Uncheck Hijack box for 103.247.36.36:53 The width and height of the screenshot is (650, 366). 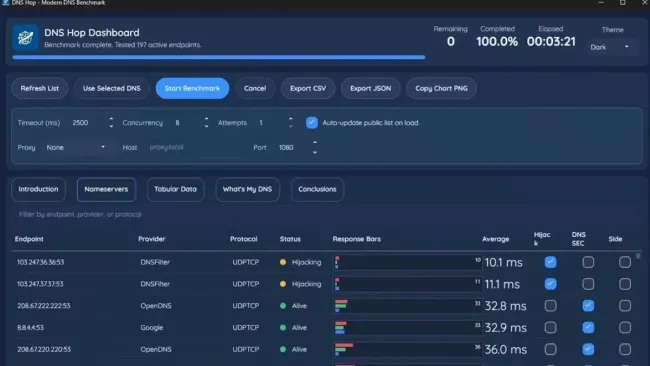click(551, 262)
